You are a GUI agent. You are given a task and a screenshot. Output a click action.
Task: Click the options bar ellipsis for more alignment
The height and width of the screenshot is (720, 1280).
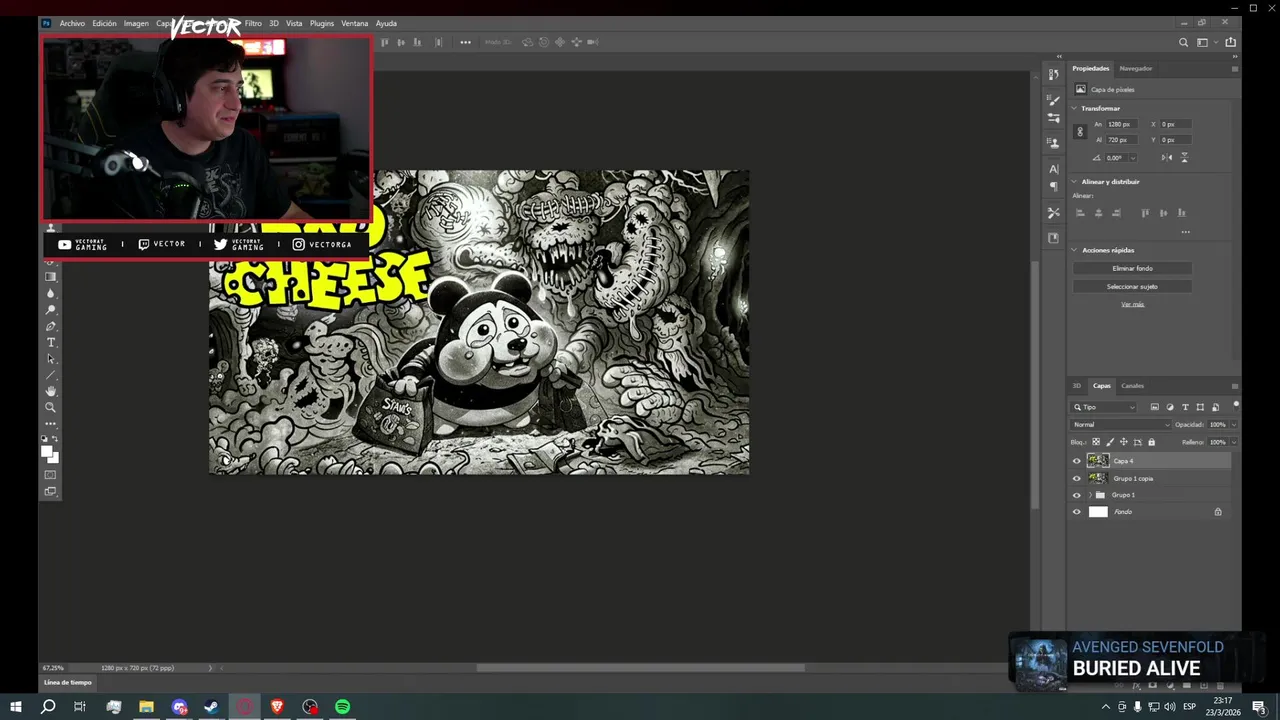pyautogui.click(x=465, y=42)
